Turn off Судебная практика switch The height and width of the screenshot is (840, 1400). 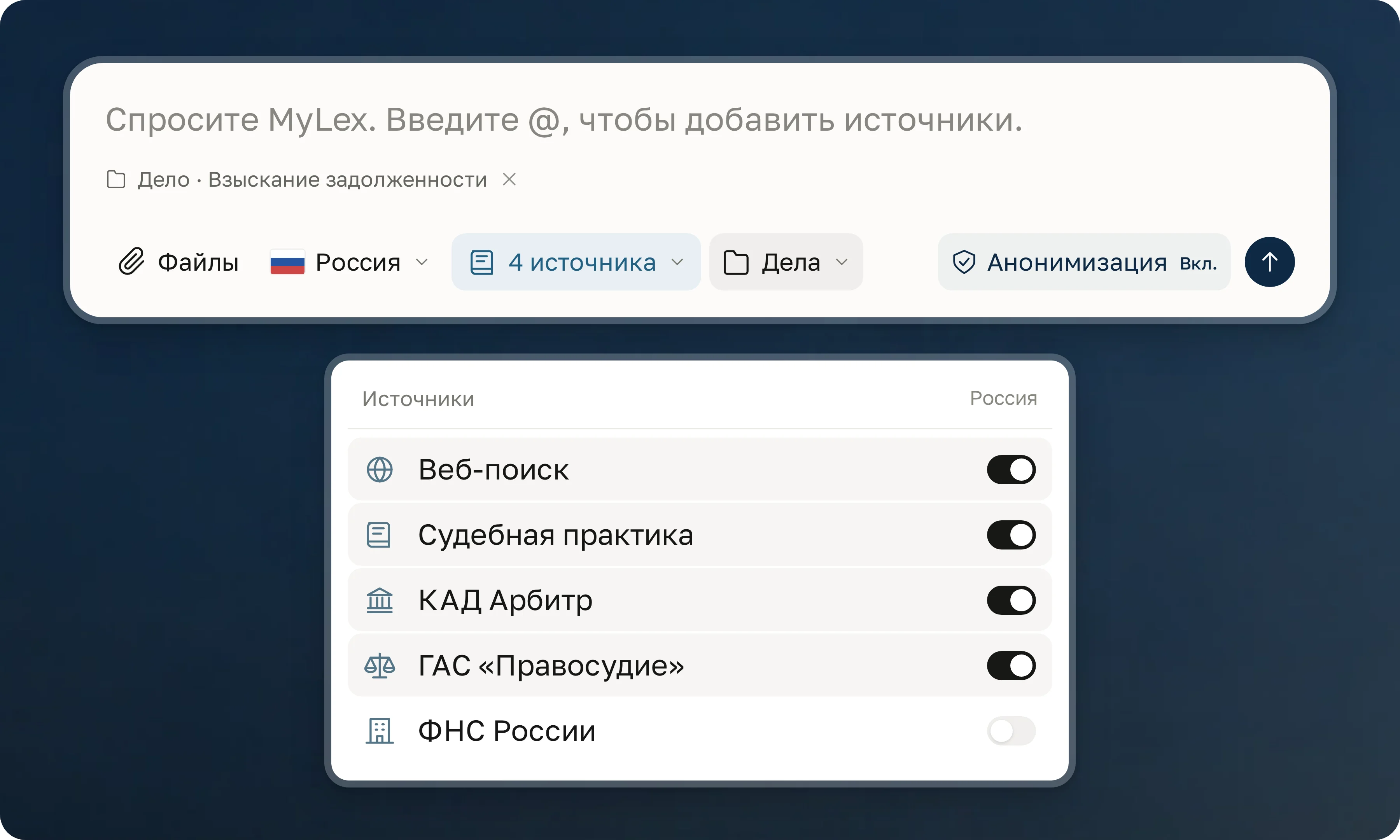[x=1011, y=535]
